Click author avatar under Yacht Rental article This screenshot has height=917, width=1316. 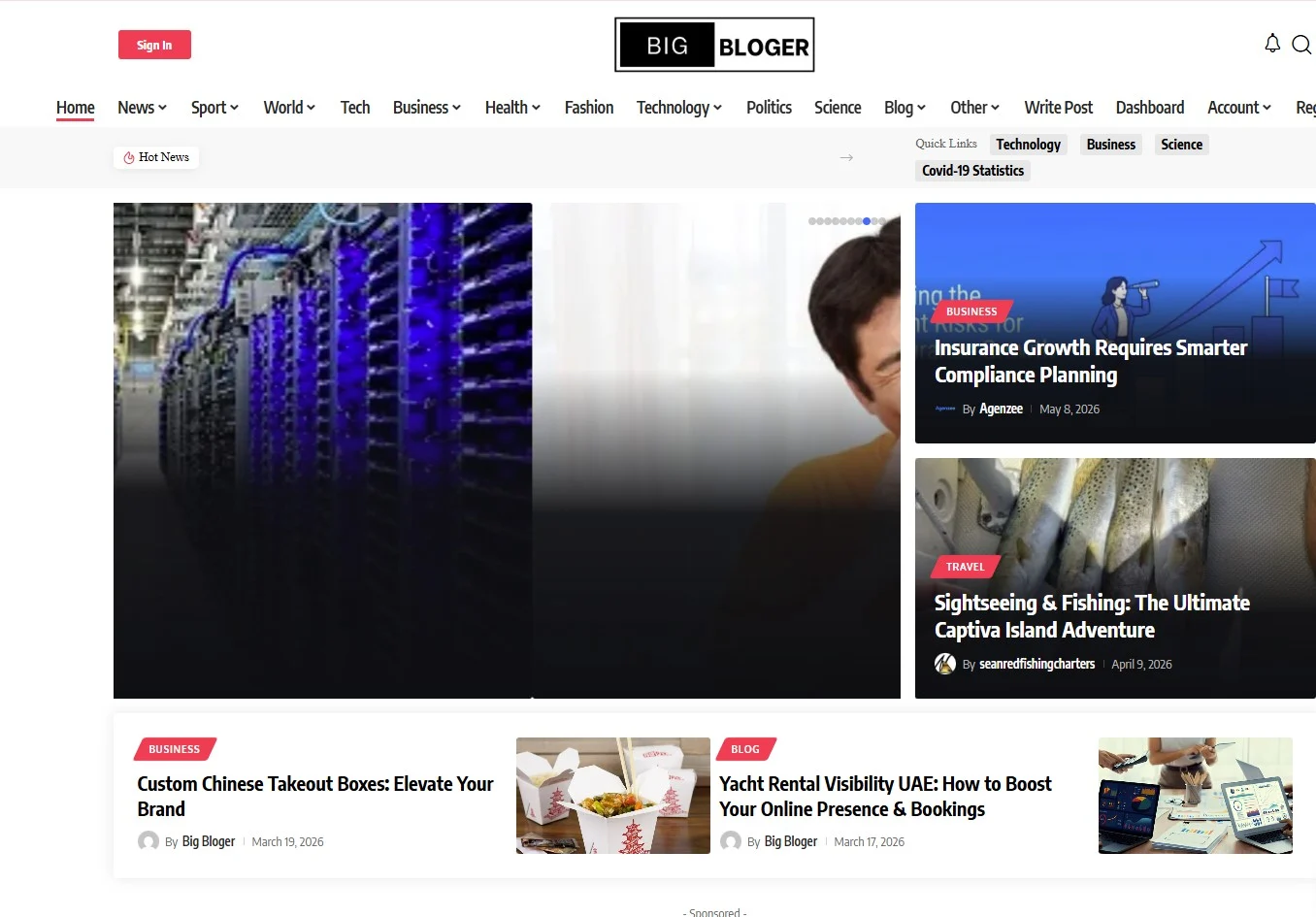(731, 841)
